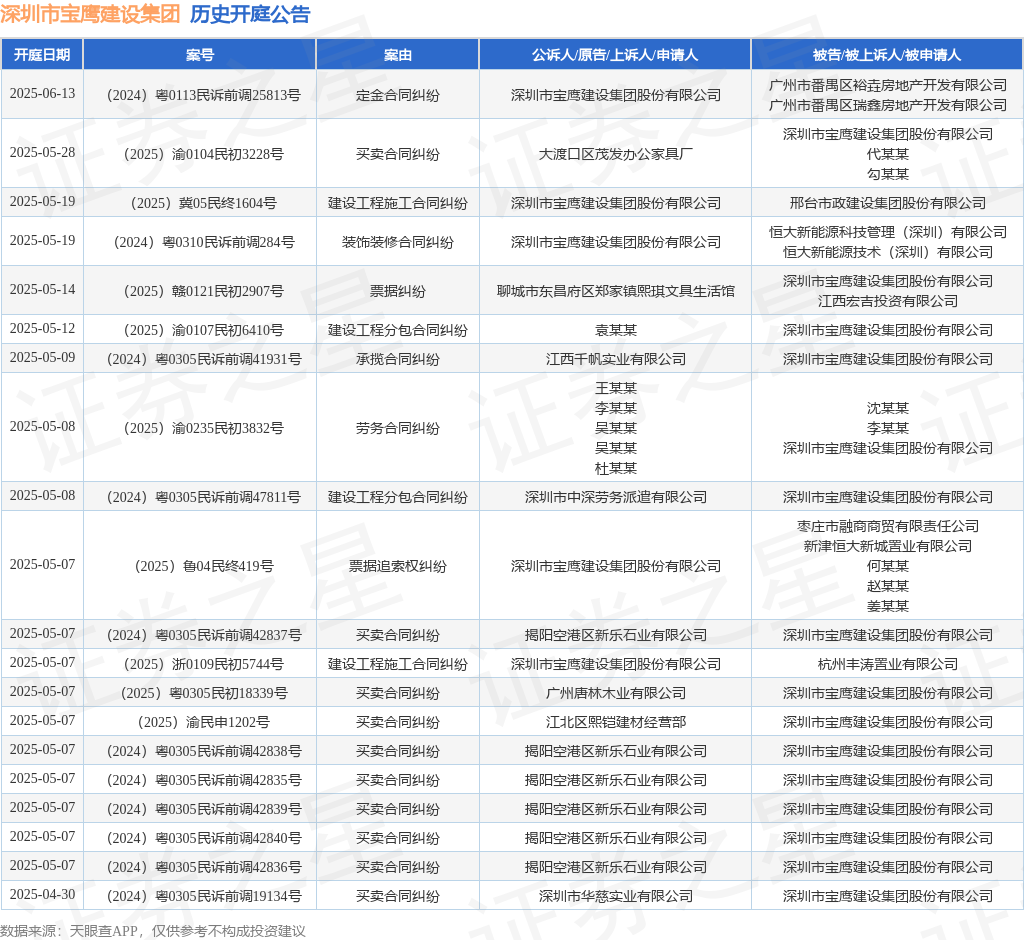Select date cell 2025-04-30
The width and height of the screenshot is (1024, 940).
(x=42, y=894)
